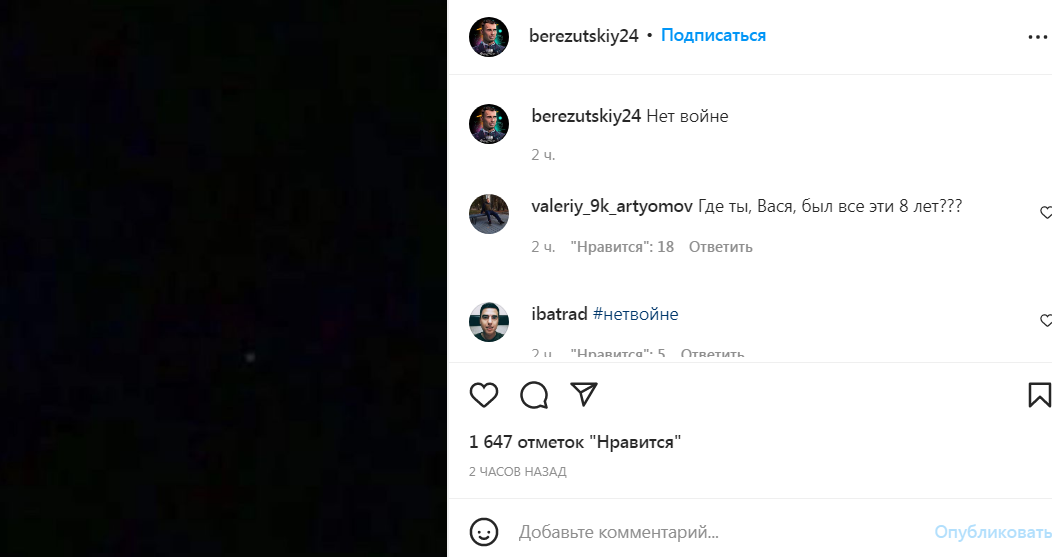Save post with bookmark icon
Image resolution: width=1052 pixels, height=557 pixels.
click(1039, 395)
